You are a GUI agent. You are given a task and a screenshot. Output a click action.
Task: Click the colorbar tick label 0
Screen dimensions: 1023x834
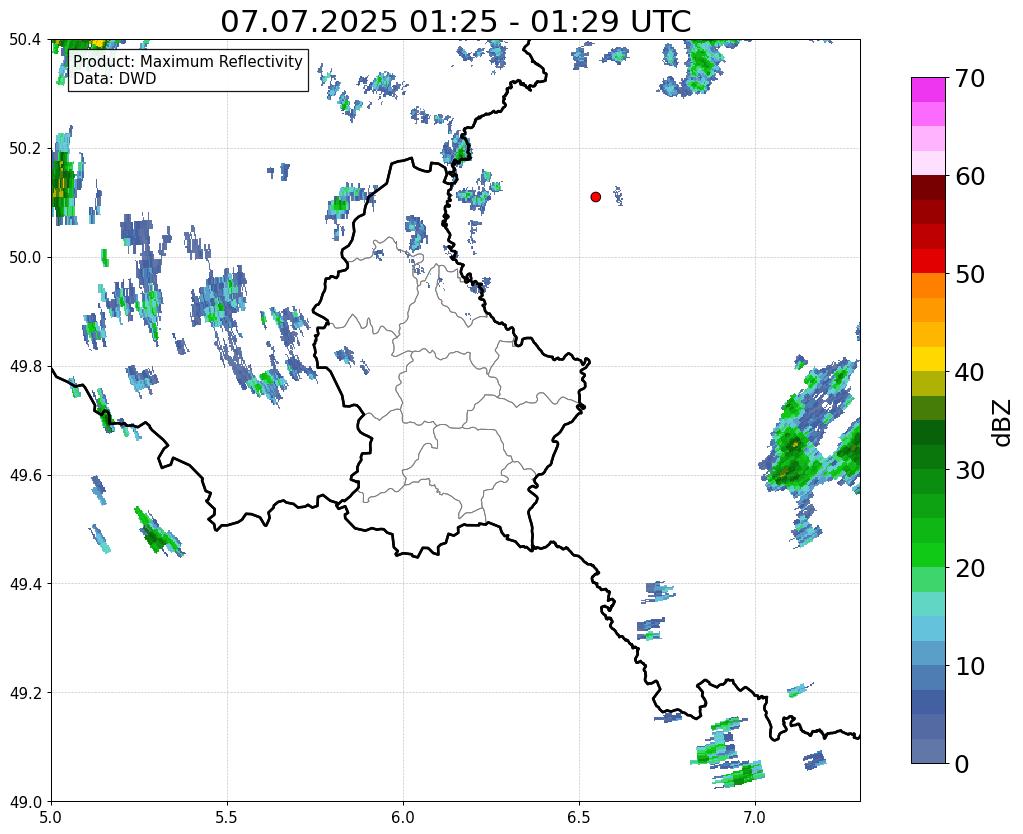coord(962,764)
